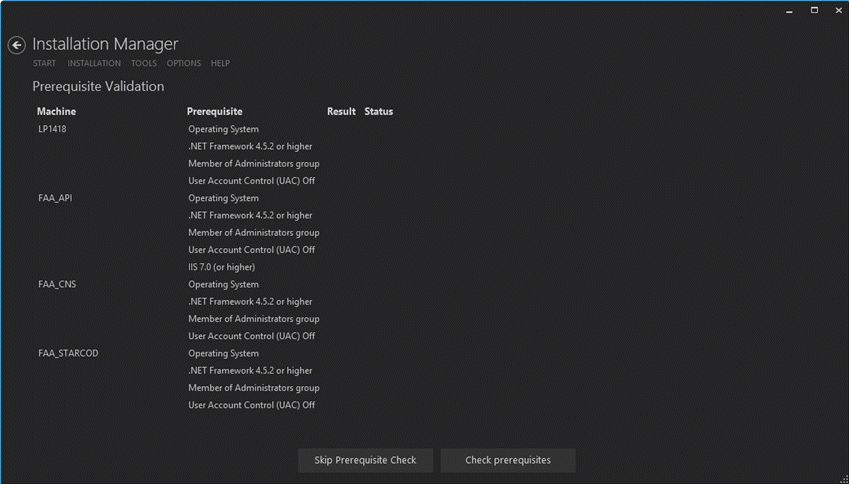Open the TOOLS menu
This screenshot has height=484, width=849.
(x=144, y=63)
